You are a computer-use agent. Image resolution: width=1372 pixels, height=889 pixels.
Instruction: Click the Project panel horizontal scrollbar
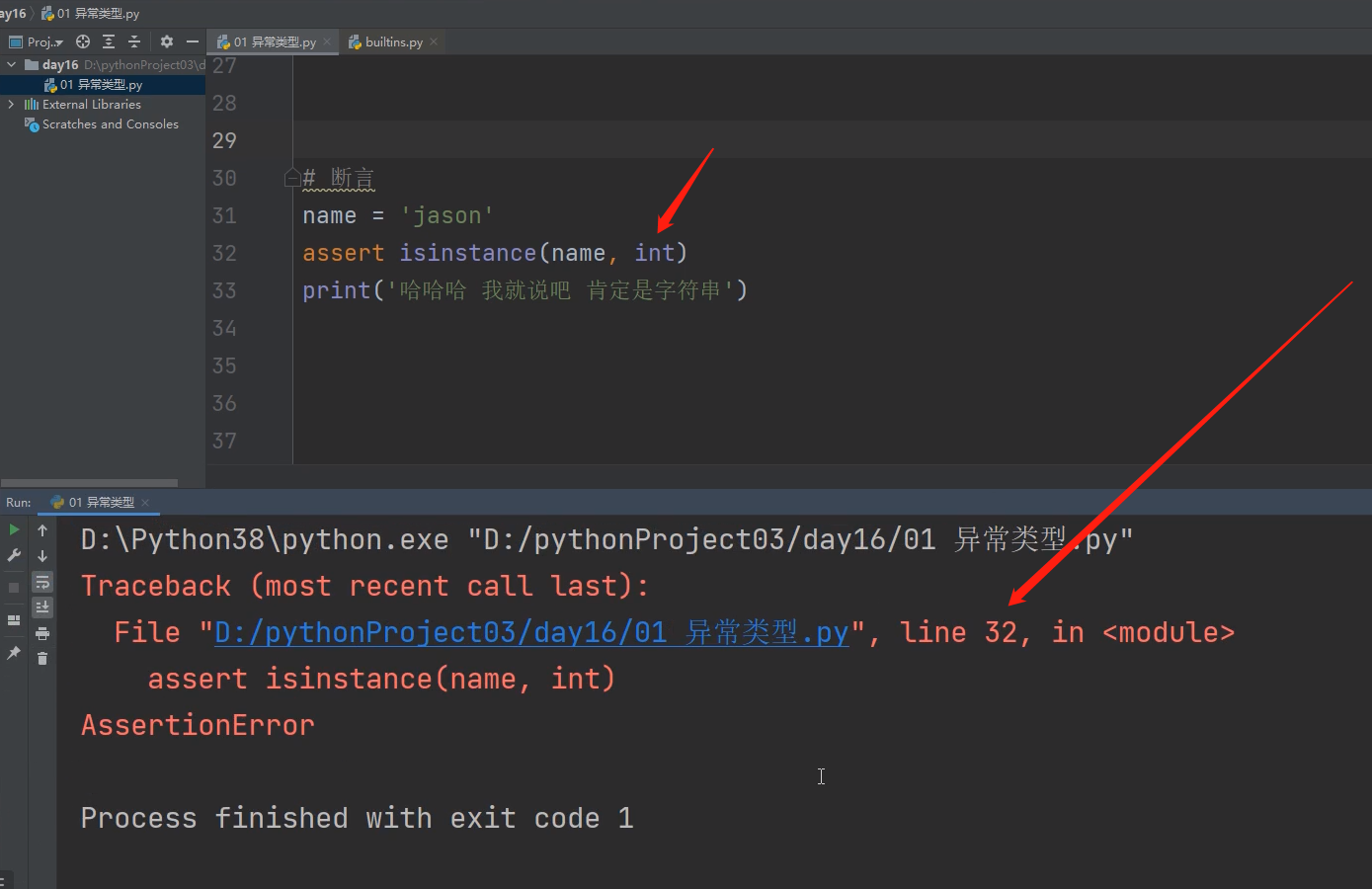89,483
